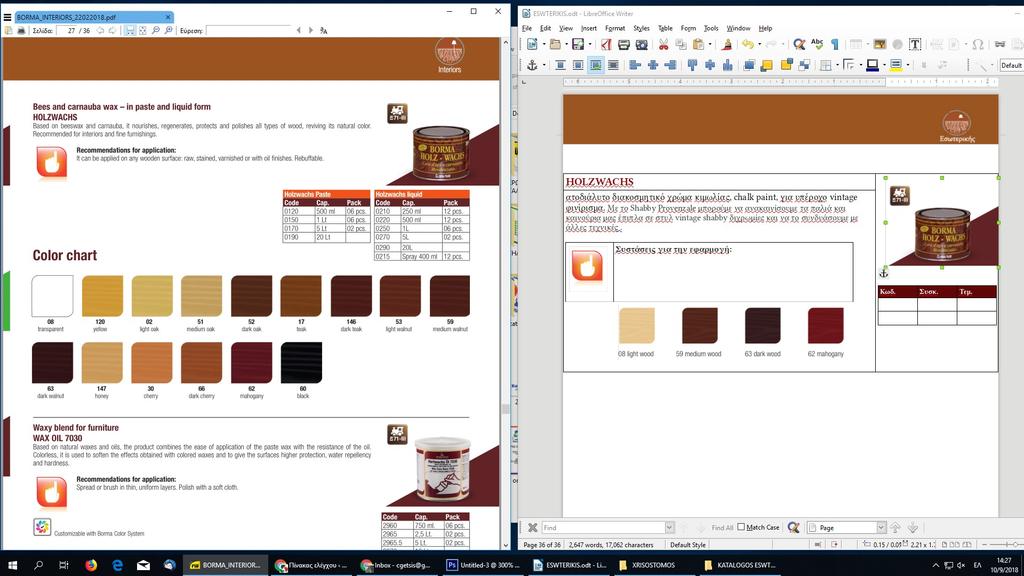Open the Navigate By 'Page' dropdown
The height and width of the screenshot is (576, 1024).
click(881, 528)
